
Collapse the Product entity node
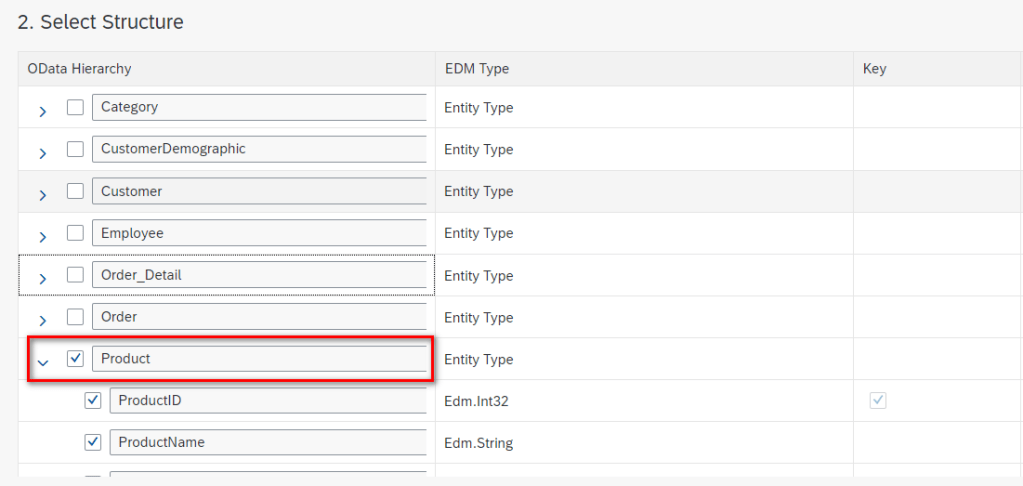(x=42, y=362)
